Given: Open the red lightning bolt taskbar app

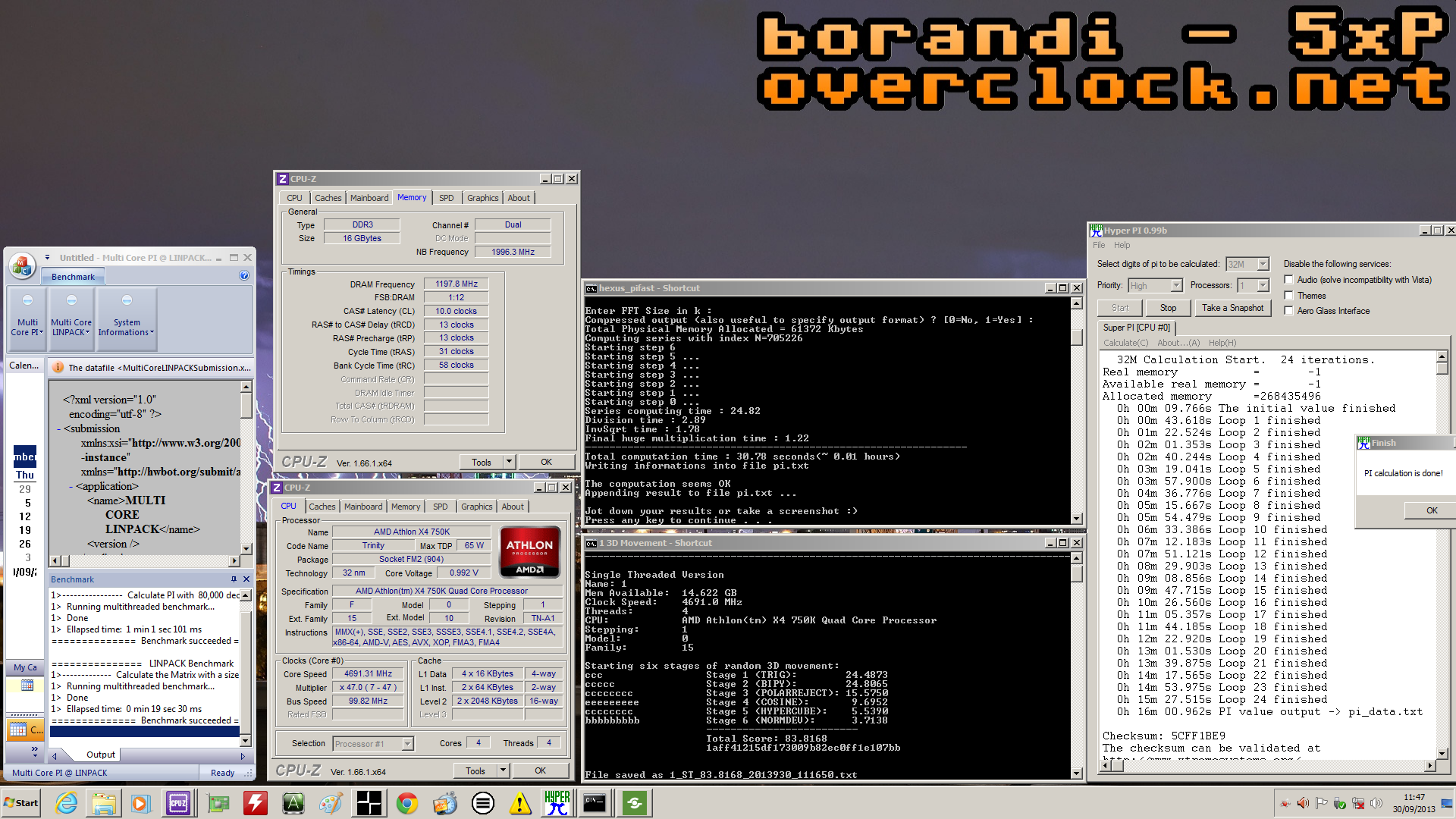Looking at the screenshot, I should 256,803.
